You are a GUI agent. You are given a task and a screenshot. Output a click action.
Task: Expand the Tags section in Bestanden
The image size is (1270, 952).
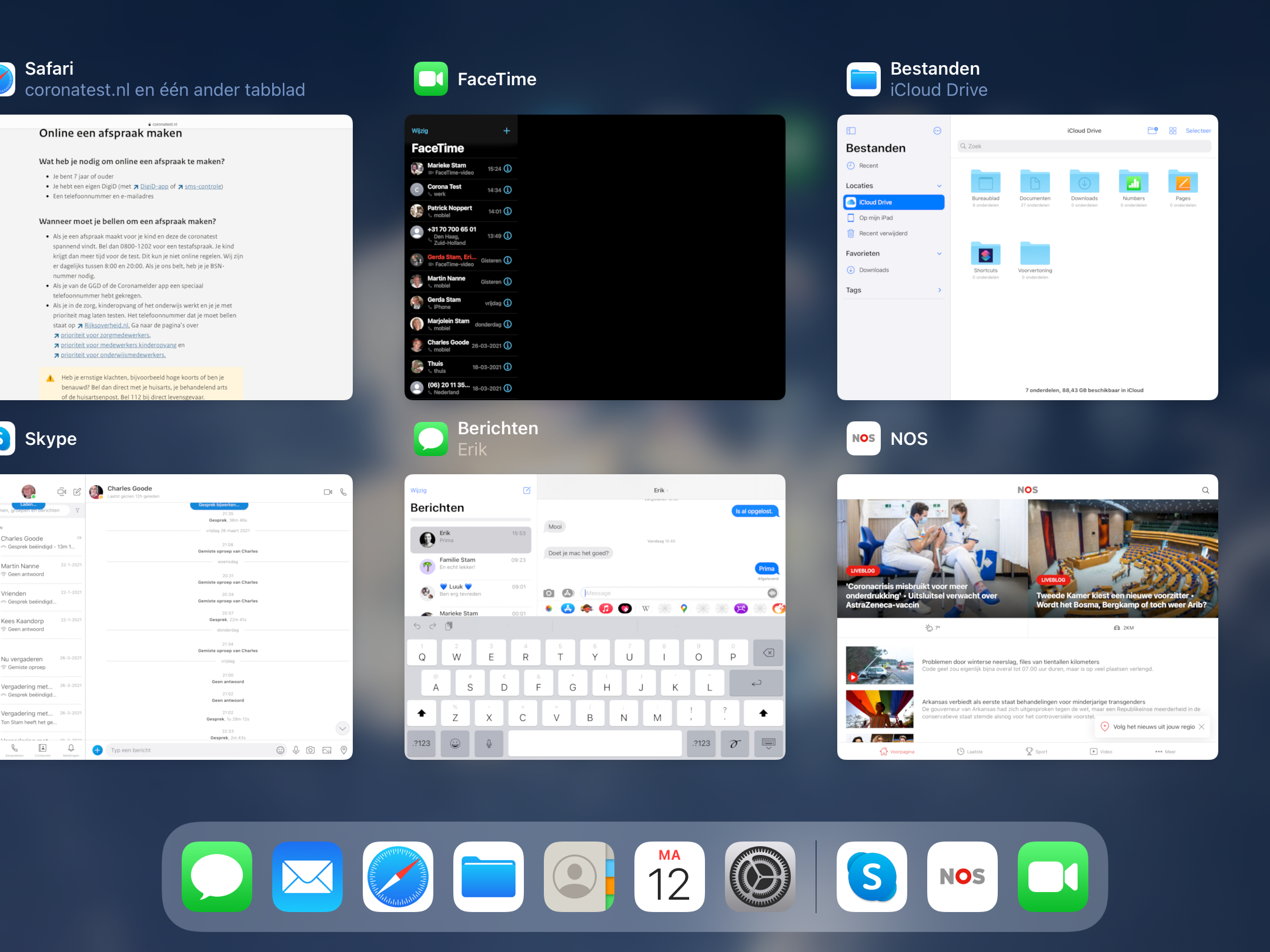(x=939, y=290)
